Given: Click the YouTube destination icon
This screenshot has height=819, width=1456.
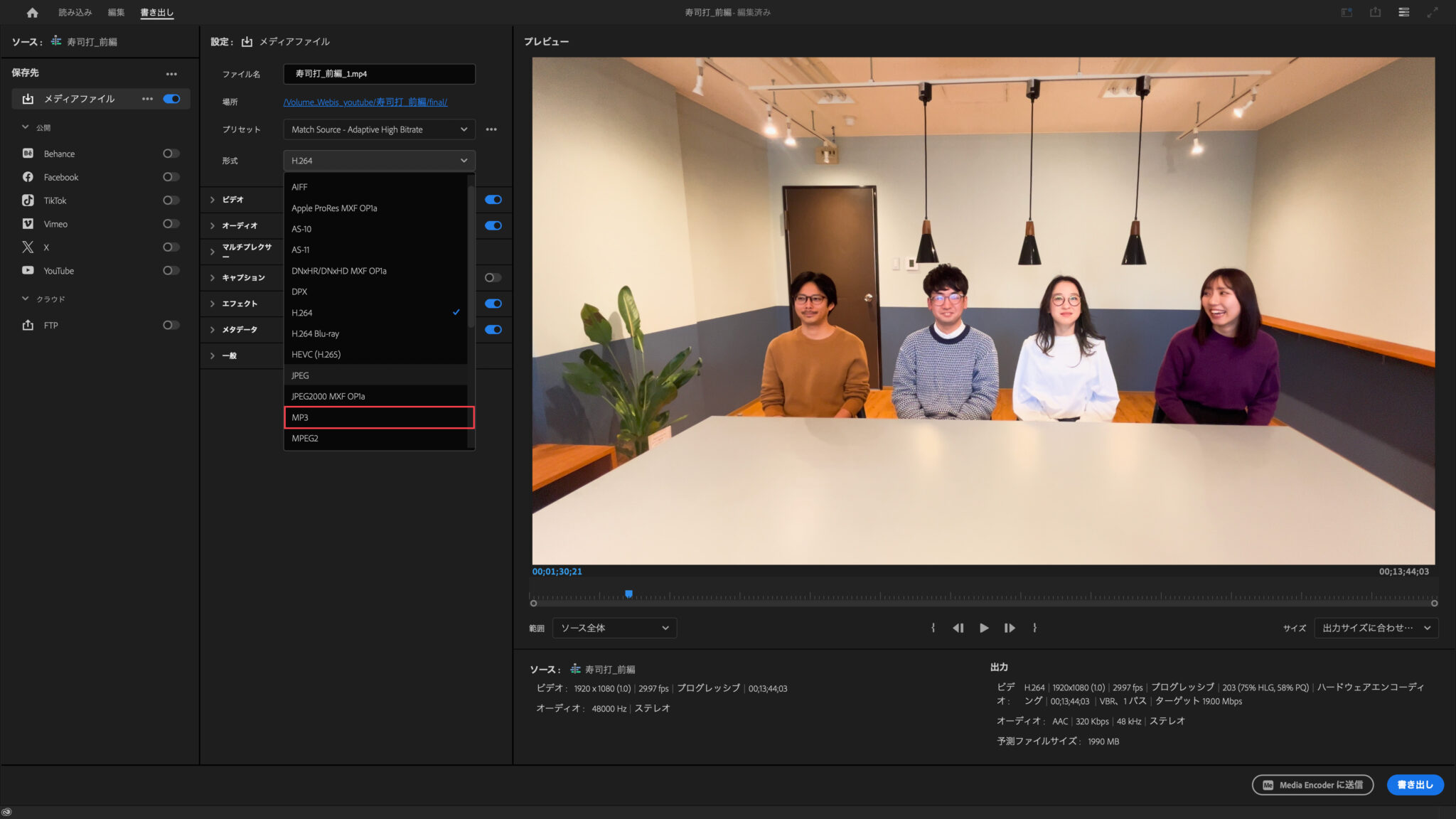Looking at the screenshot, I should click(28, 270).
